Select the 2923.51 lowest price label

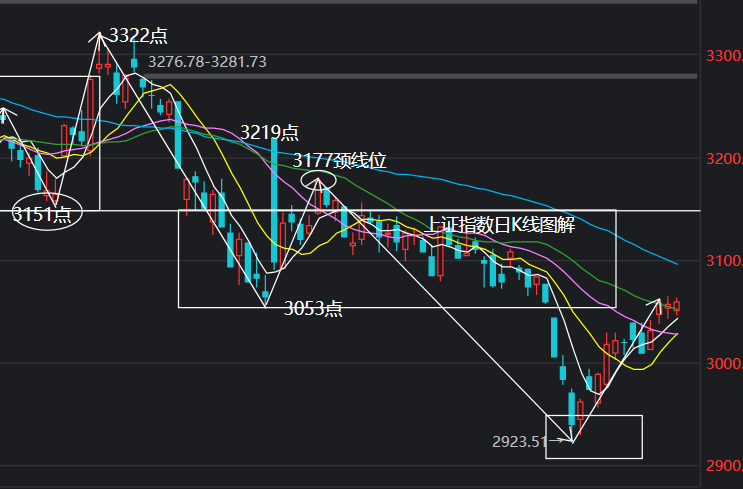pyautogui.click(x=519, y=442)
